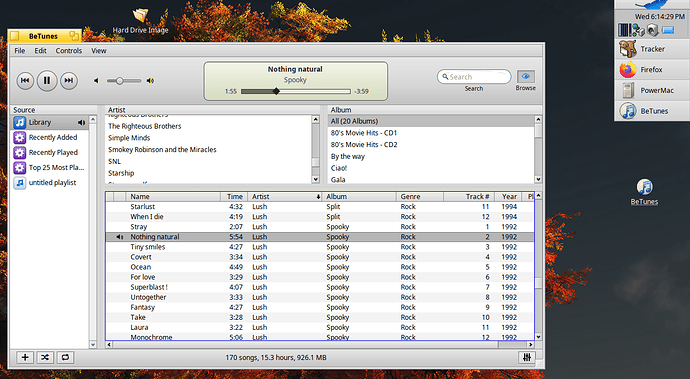Select the song Starlust
The width and height of the screenshot is (690, 379).
pyautogui.click(x=320, y=206)
